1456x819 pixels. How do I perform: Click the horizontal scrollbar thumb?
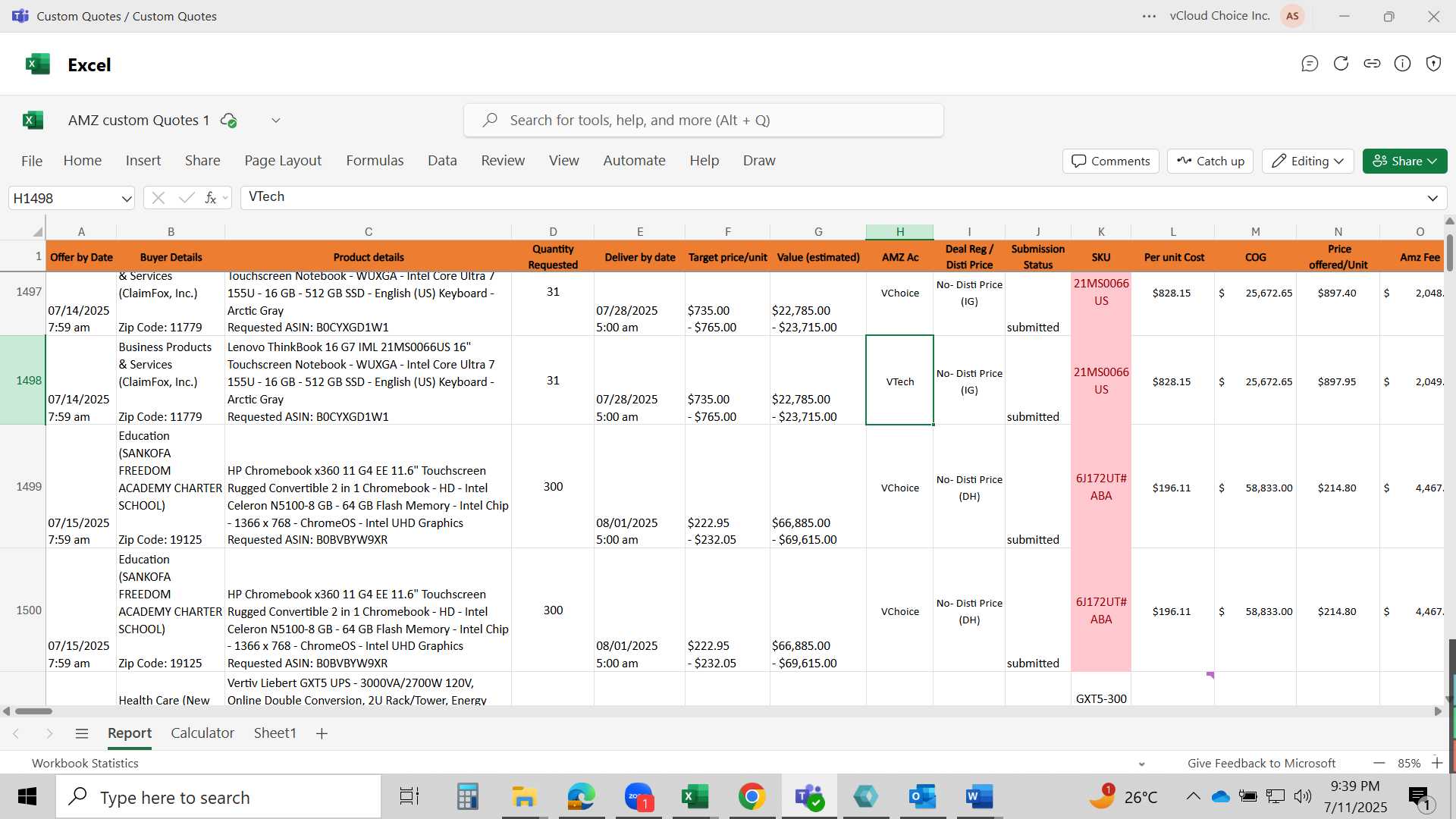click(33, 711)
